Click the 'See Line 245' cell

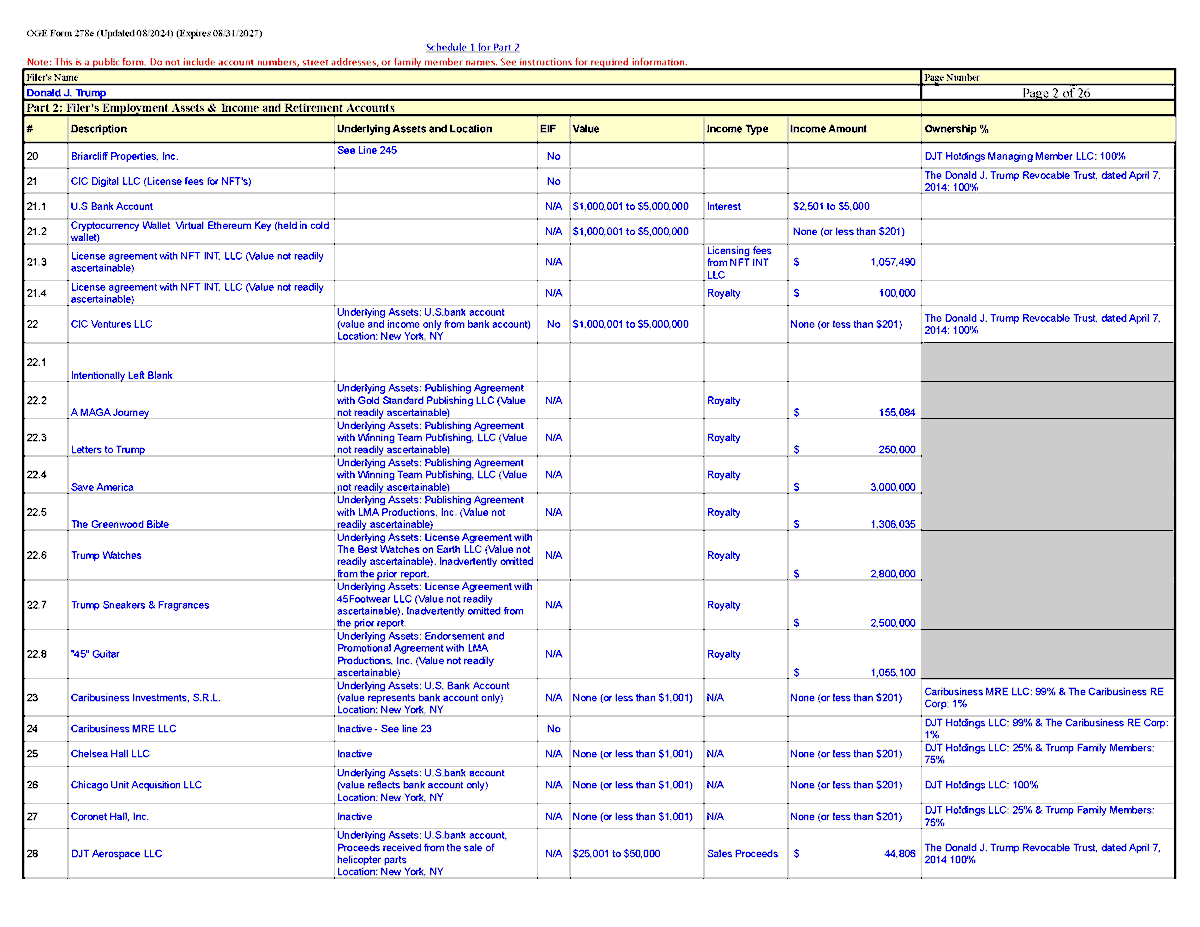[367, 150]
